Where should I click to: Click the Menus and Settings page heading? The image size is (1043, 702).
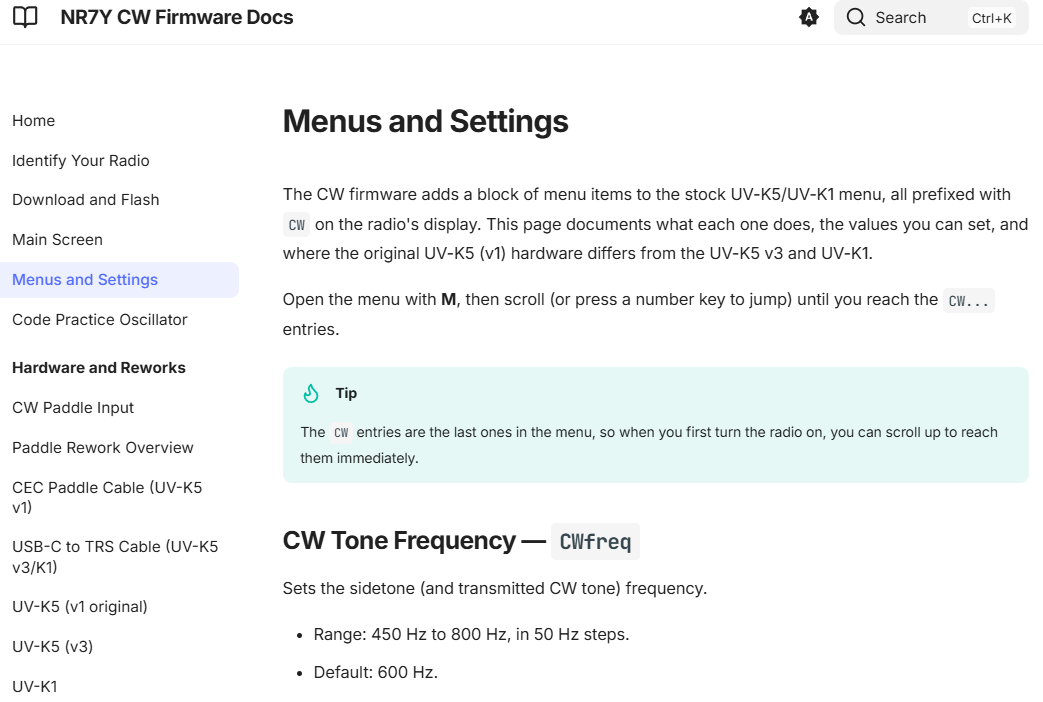[426, 121]
